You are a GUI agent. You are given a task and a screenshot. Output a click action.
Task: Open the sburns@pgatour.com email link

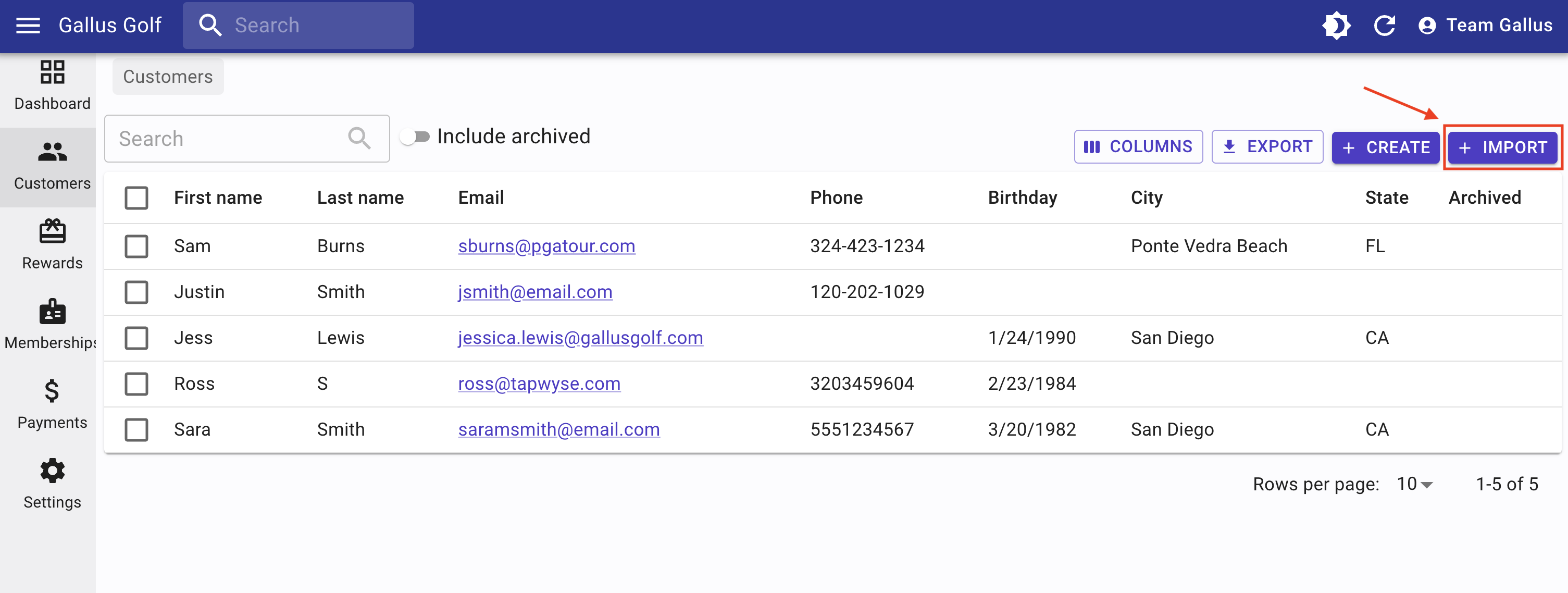[546, 246]
